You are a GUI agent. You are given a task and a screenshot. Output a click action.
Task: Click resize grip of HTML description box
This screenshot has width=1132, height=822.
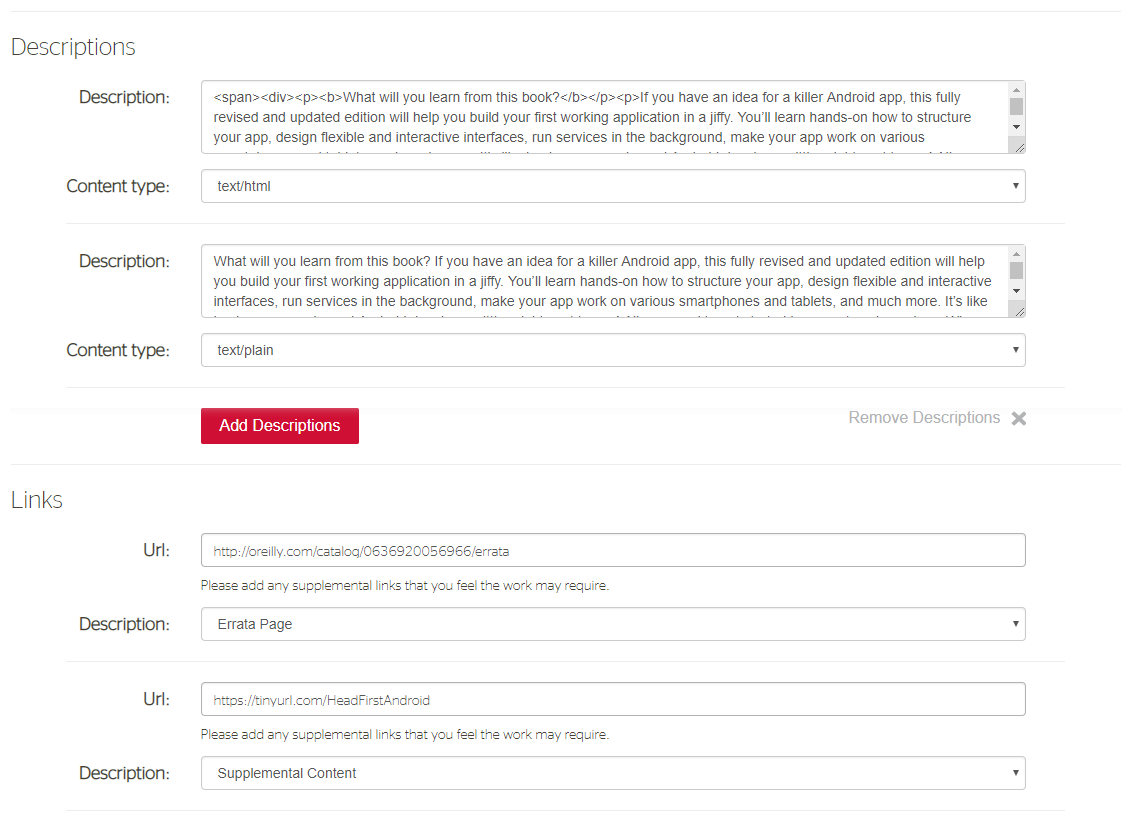[x=1019, y=147]
